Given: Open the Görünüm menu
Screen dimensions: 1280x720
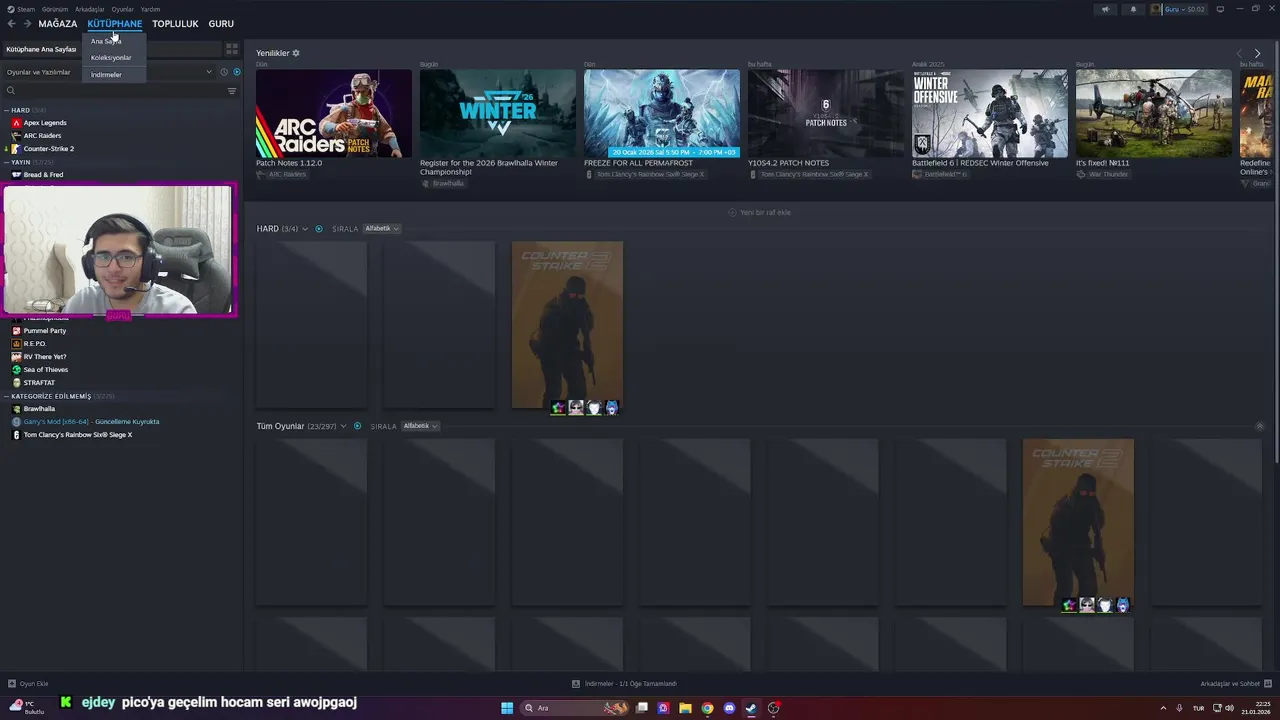Looking at the screenshot, I should pyautogui.click(x=55, y=9).
